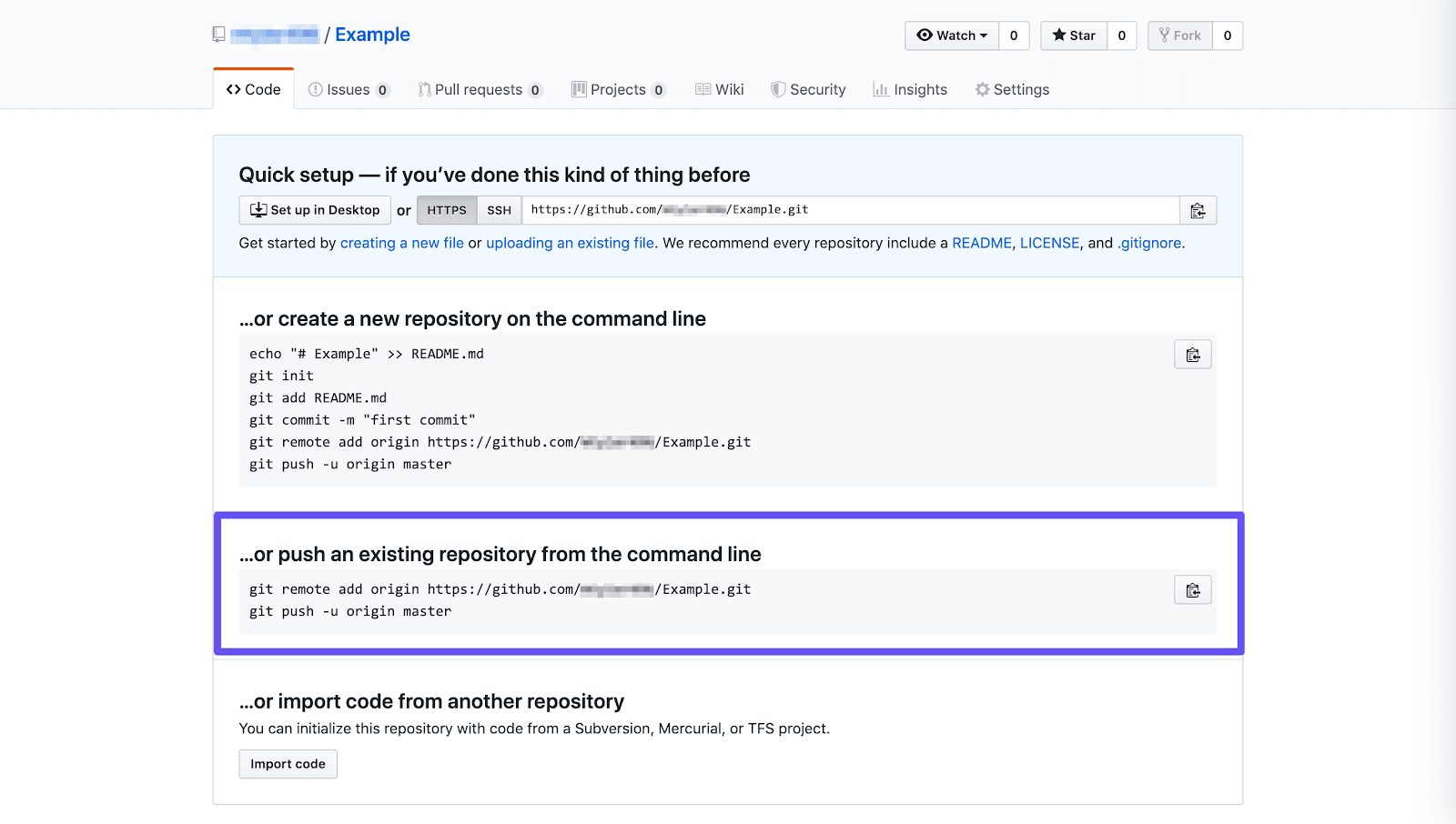The image size is (1456, 824).
Task: Click the fork glyph in the Fork button
Action: [x=1165, y=35]
